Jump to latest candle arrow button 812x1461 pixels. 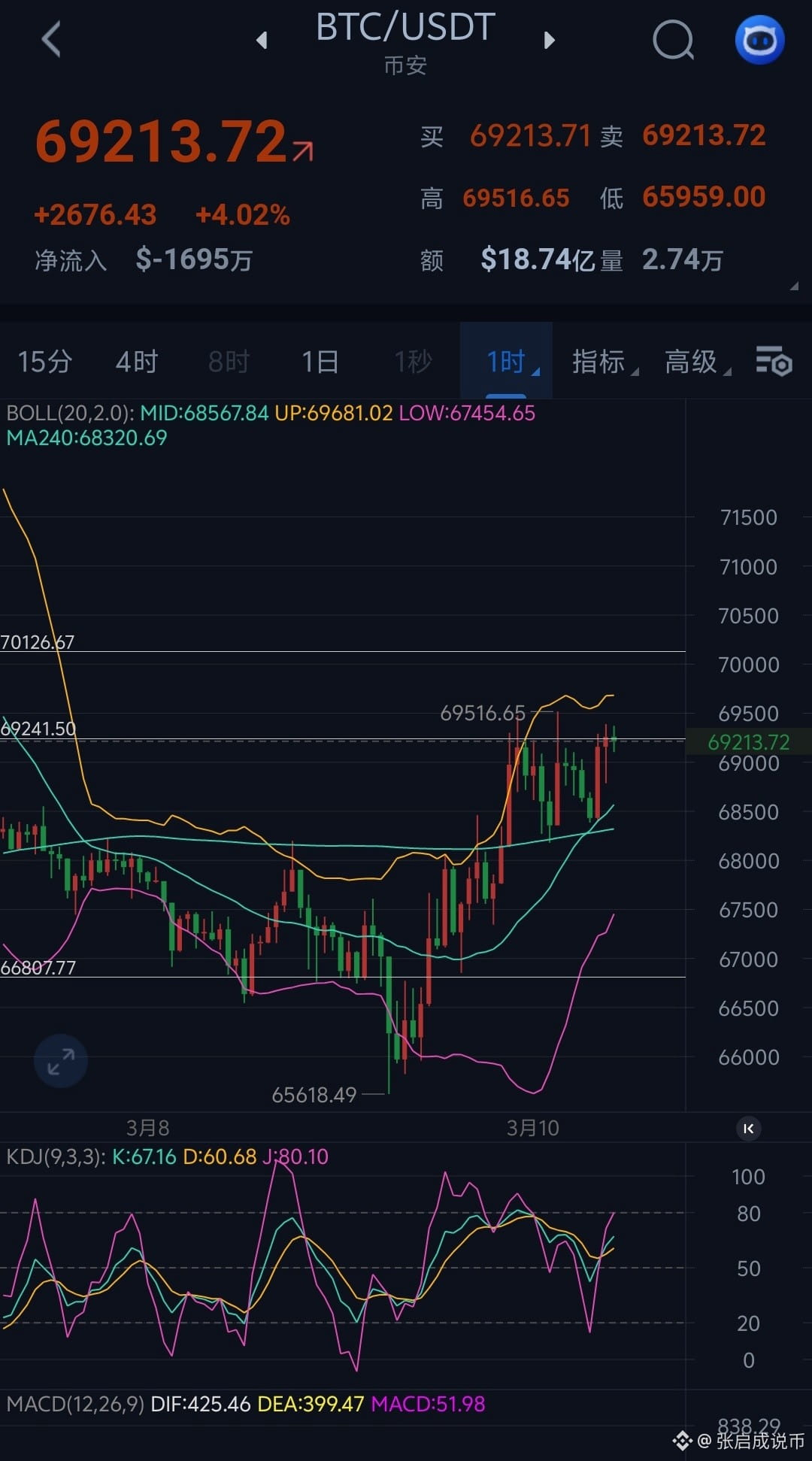click(x=748, y=1128)
